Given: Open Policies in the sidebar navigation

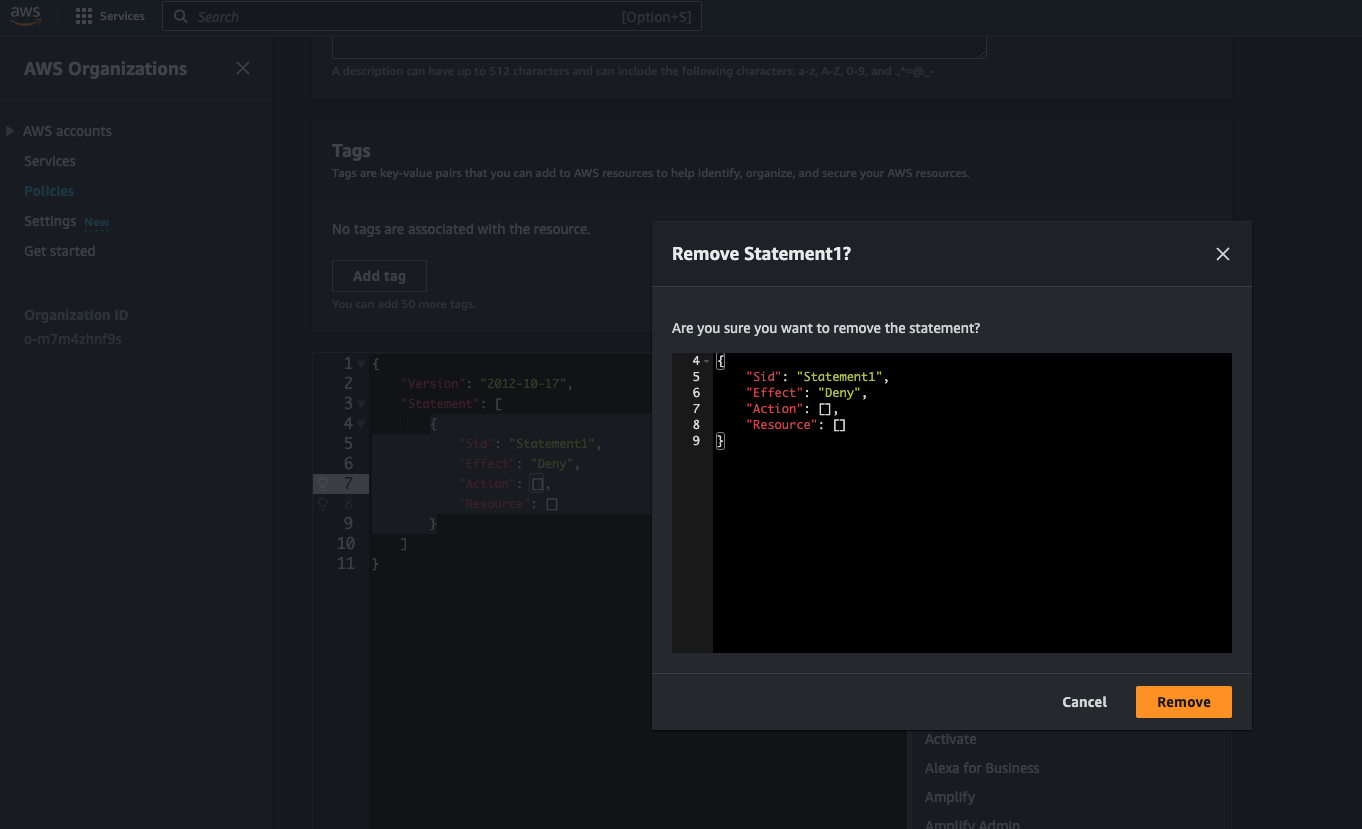Looking at the screenshot, I should [x=49, y=191].
